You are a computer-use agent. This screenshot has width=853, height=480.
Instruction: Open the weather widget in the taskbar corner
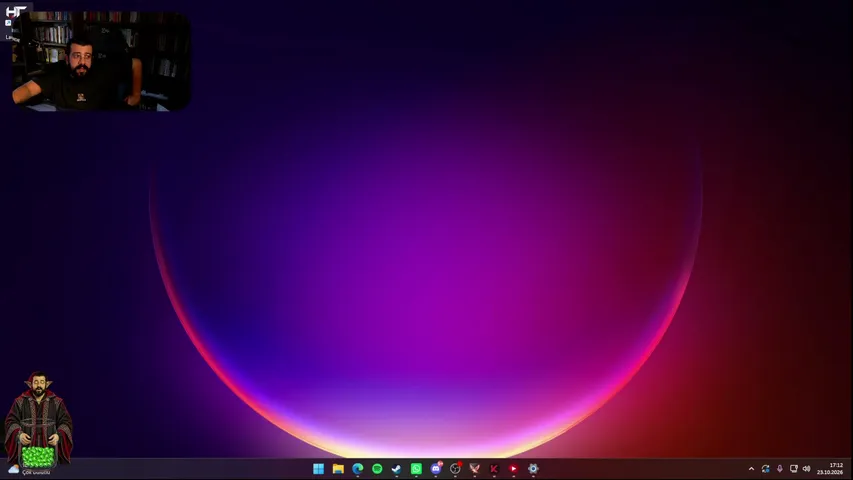[27, 469]
